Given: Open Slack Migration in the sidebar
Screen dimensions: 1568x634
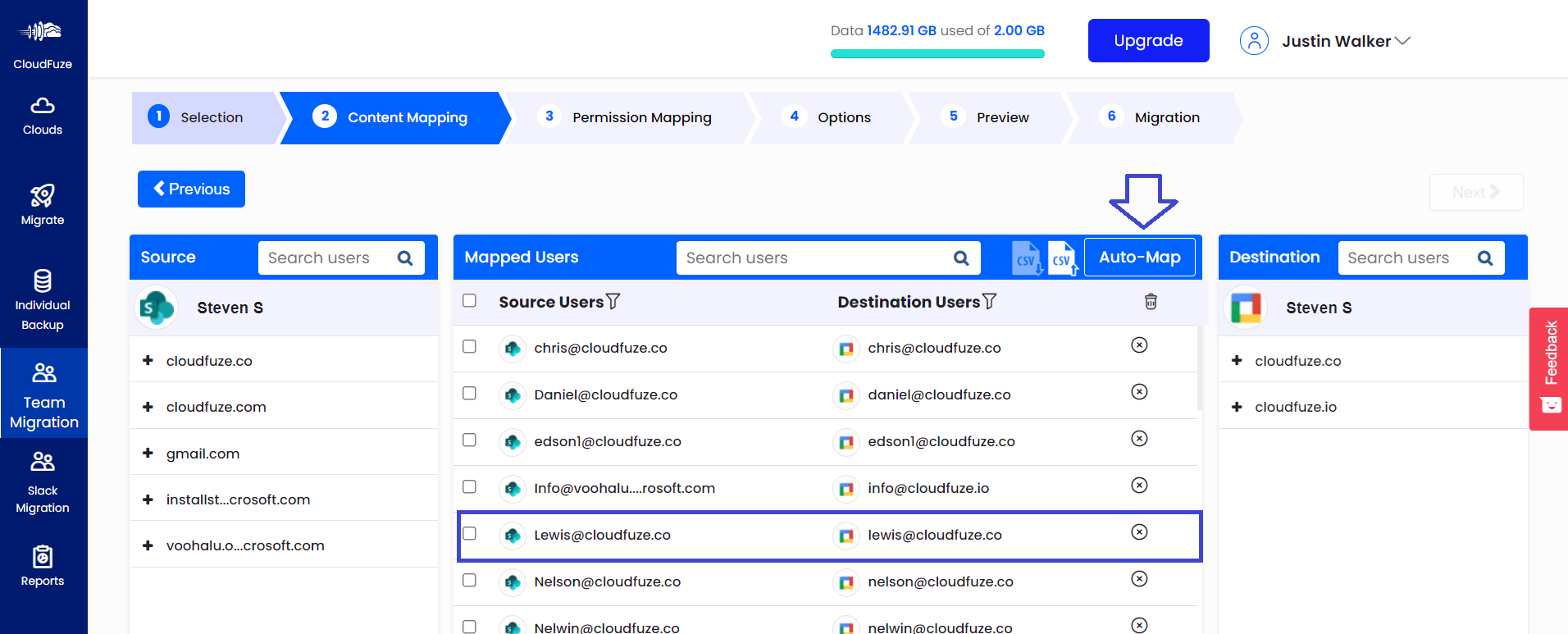Looking at the screenshot, I should pyautogui.click(x=43, y=482).
